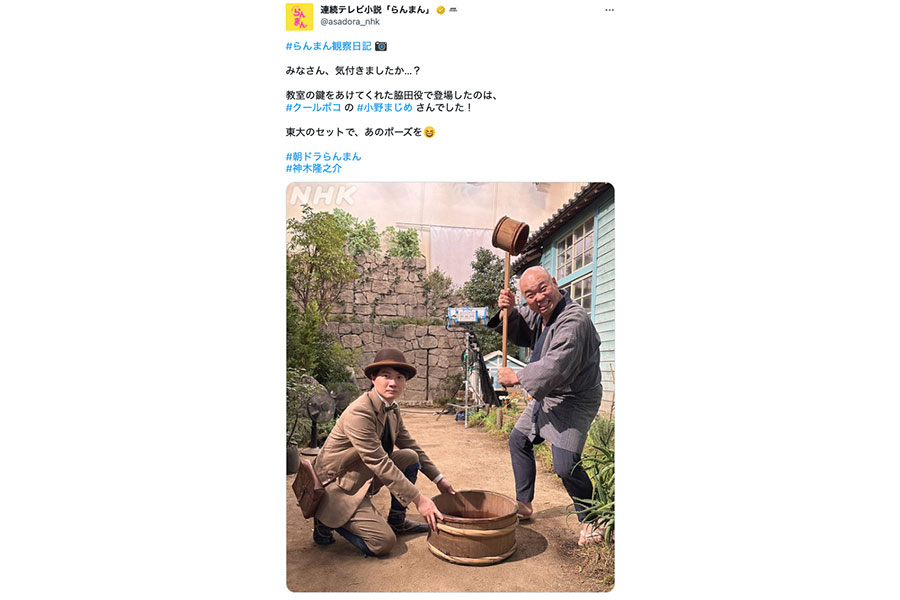The width and height of the screenshot is (900, 600).
Task: Open the #神木隆之介 hashtag
Action: [313, 168]
